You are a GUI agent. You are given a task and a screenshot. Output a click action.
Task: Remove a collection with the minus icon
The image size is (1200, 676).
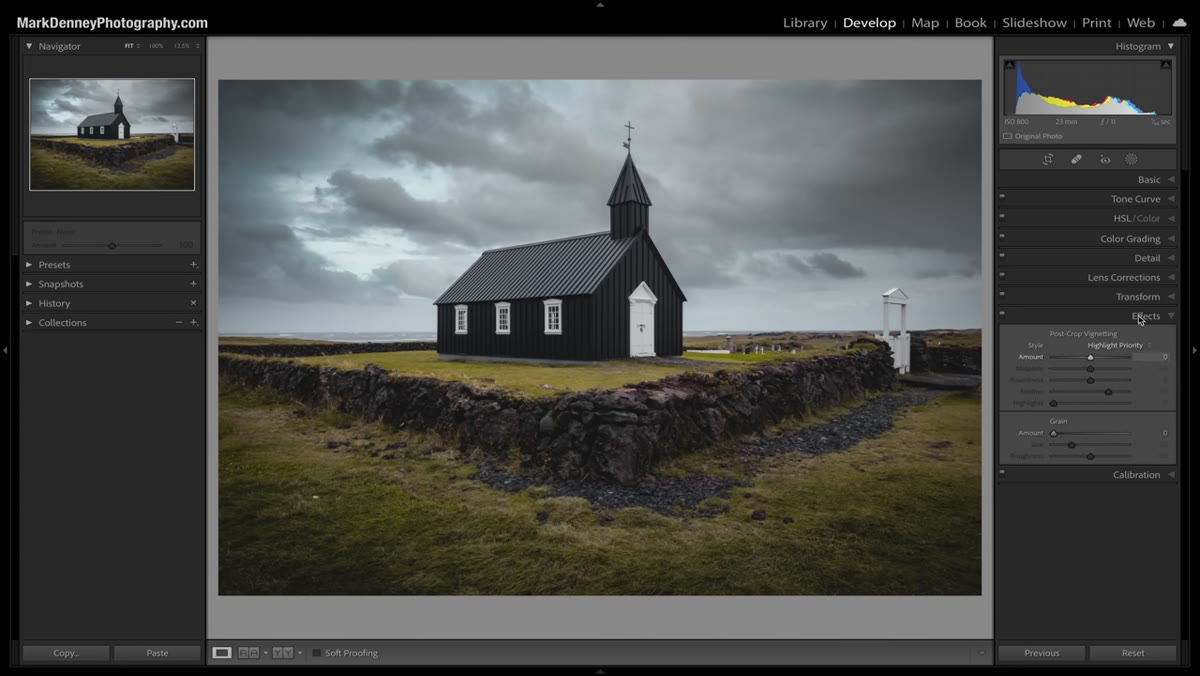[x=179, y=323]
